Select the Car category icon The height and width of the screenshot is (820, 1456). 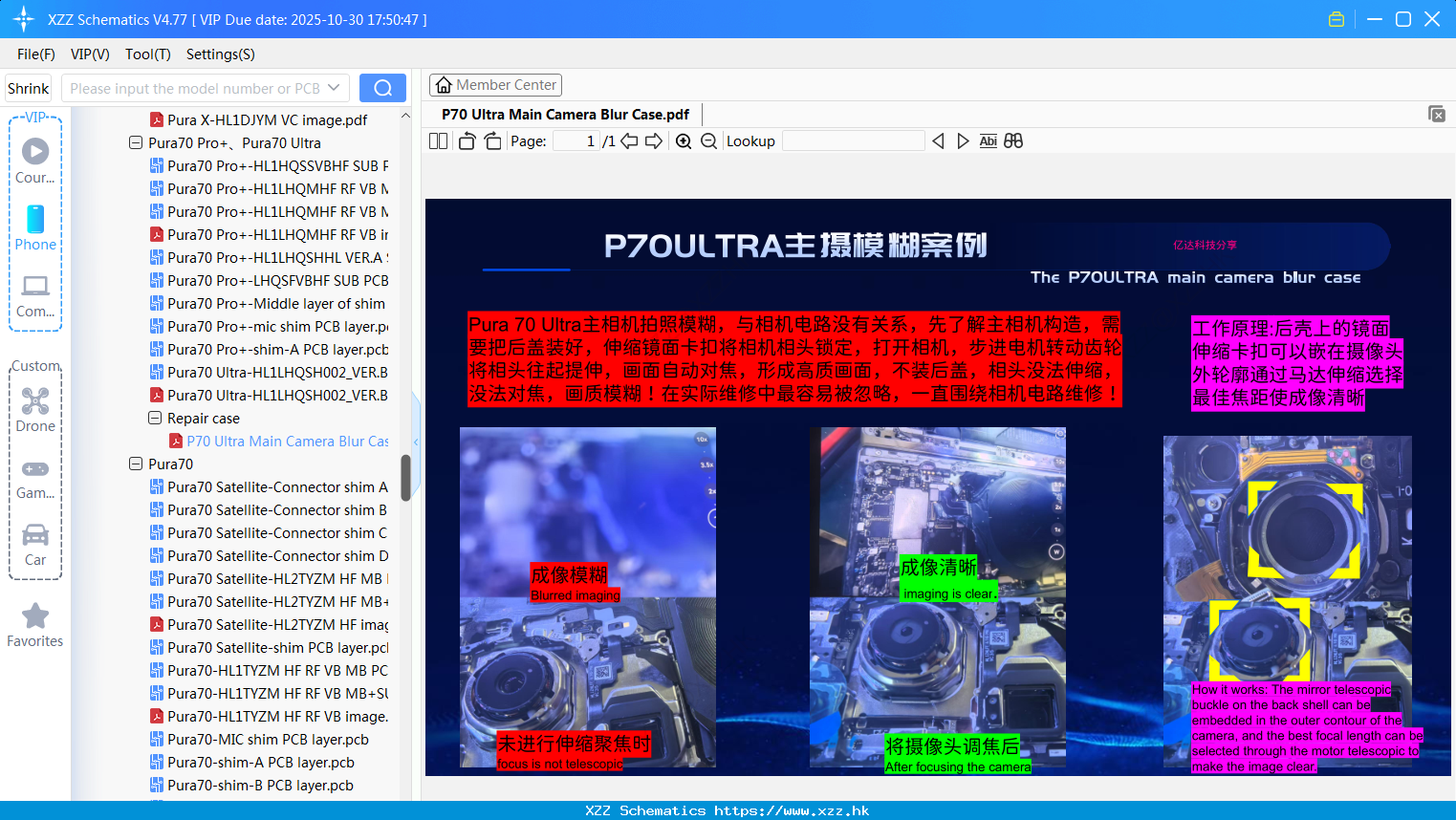click(35, 545)
